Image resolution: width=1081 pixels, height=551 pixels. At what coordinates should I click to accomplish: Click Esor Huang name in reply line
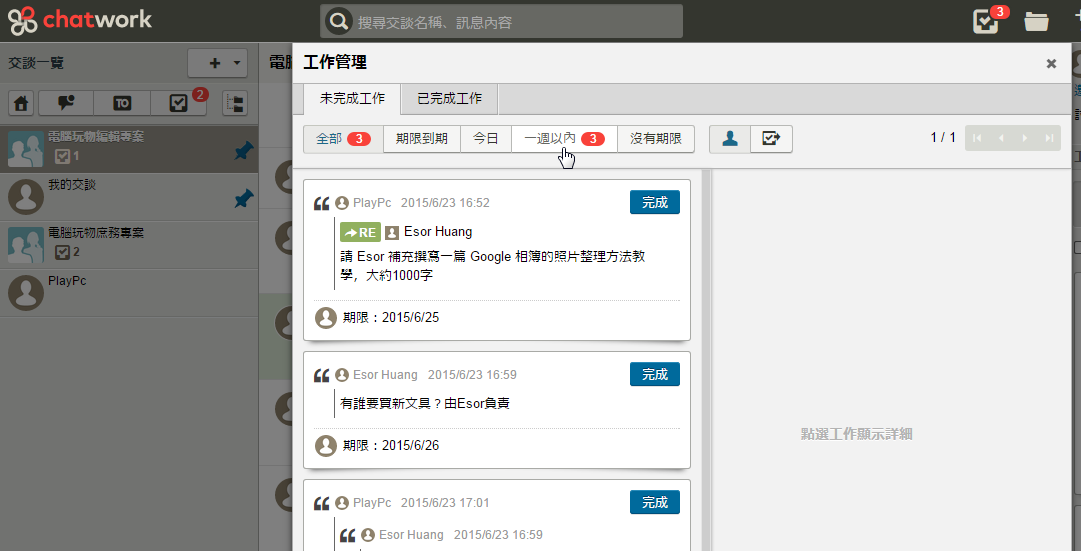point(438,232)
